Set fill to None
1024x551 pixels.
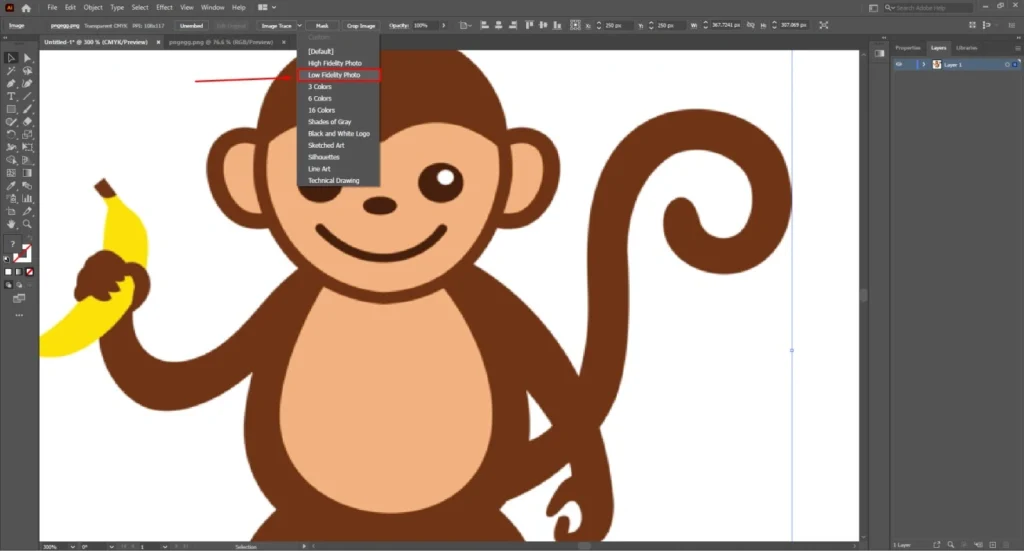[x=29, y=272]
